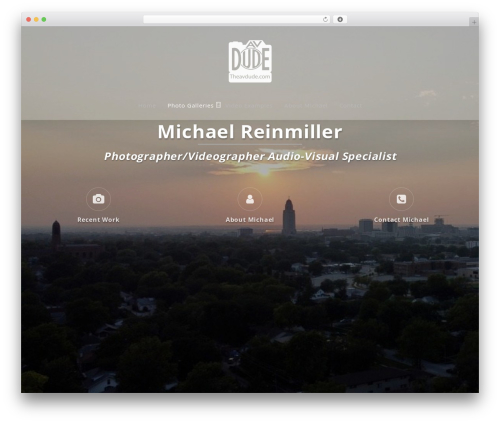Screen dimensions: 500x423
Task: Click the browser reload icon
Action: click(325, 19)
